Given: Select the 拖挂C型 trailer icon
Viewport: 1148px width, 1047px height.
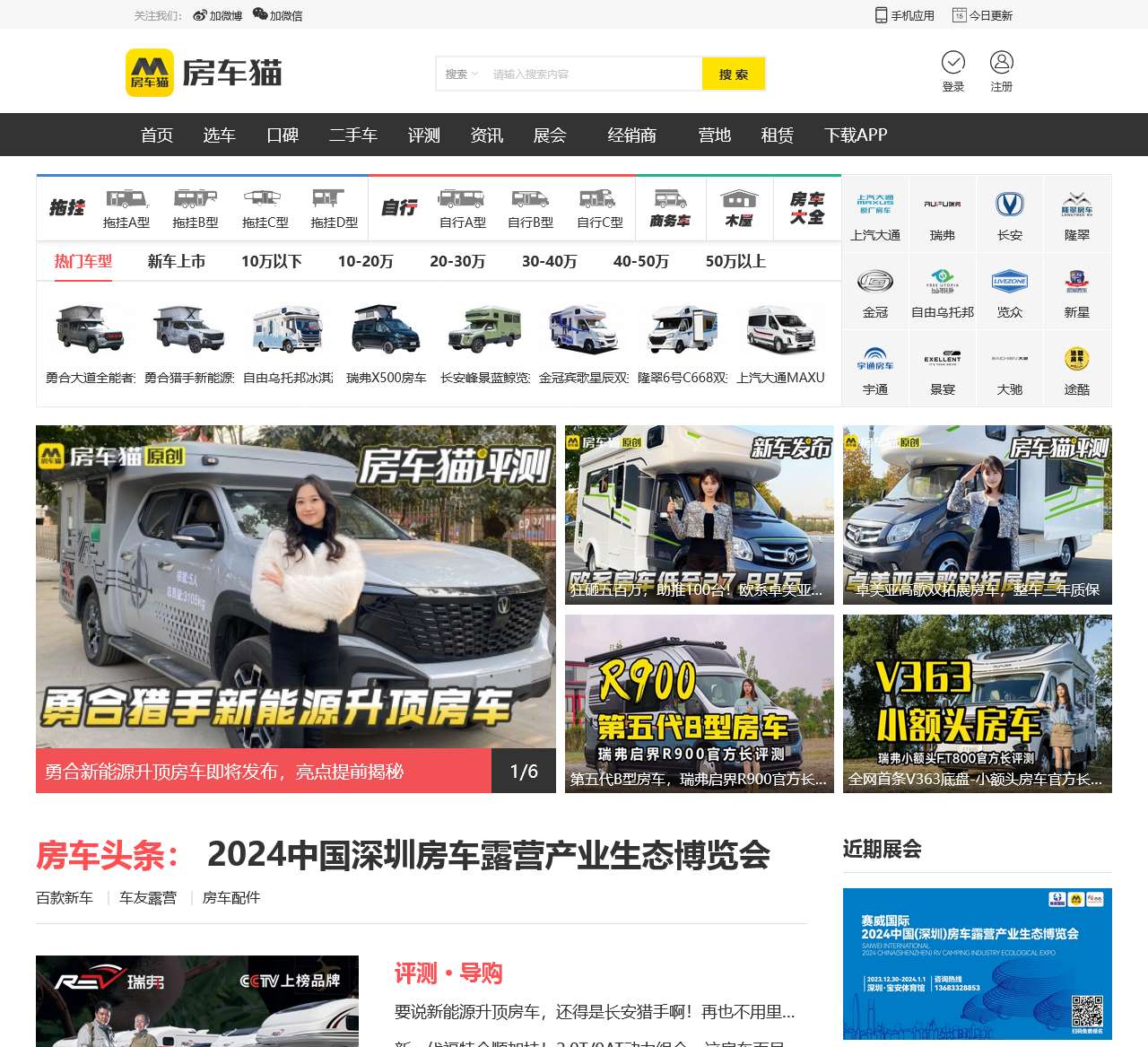Looking at the screenshot, I should coord(262,198).
